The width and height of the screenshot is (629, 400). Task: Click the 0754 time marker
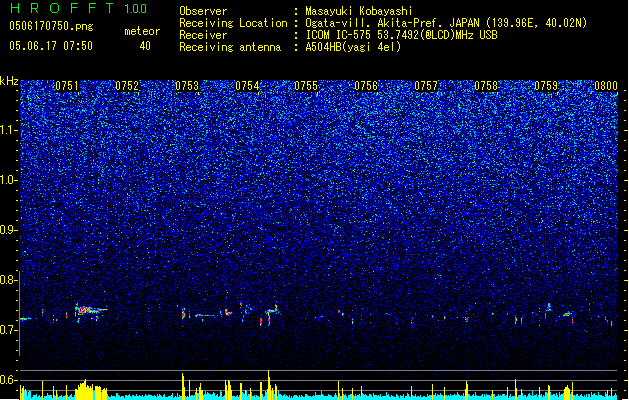pos(247,86)
